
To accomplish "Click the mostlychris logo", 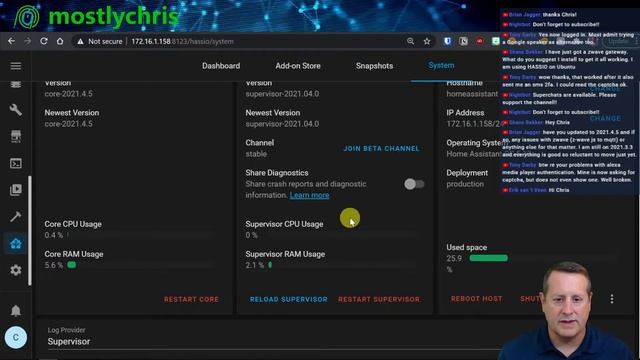I will click(x=96, y=17).
